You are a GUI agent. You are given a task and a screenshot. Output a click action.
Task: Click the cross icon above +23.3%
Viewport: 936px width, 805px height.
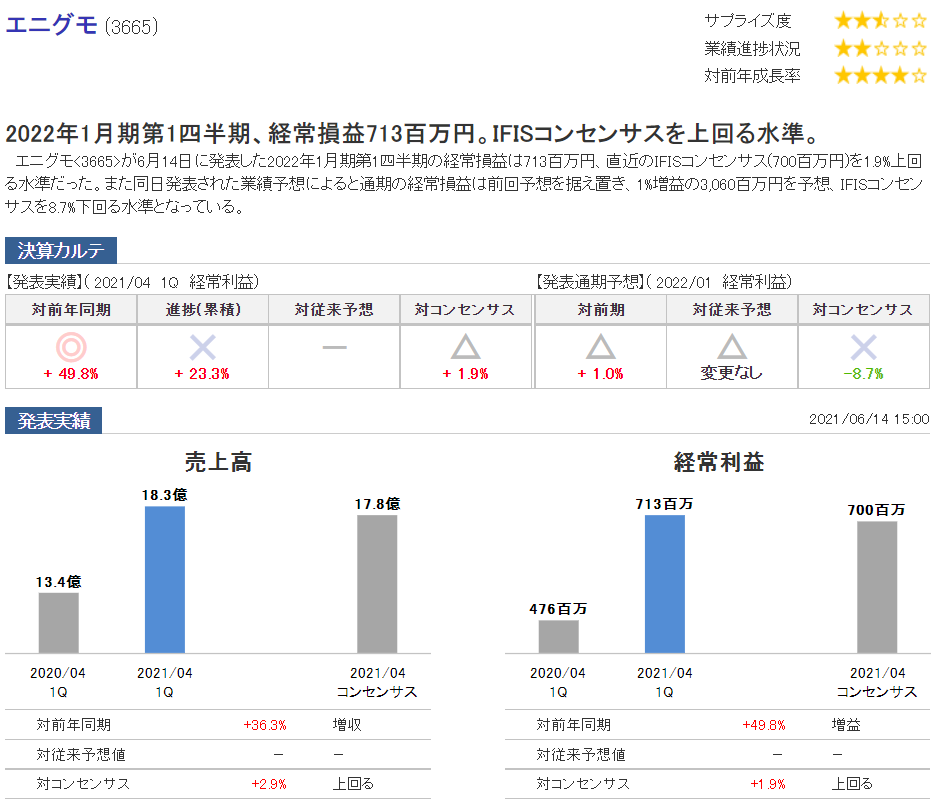click(x=202, y=347)
